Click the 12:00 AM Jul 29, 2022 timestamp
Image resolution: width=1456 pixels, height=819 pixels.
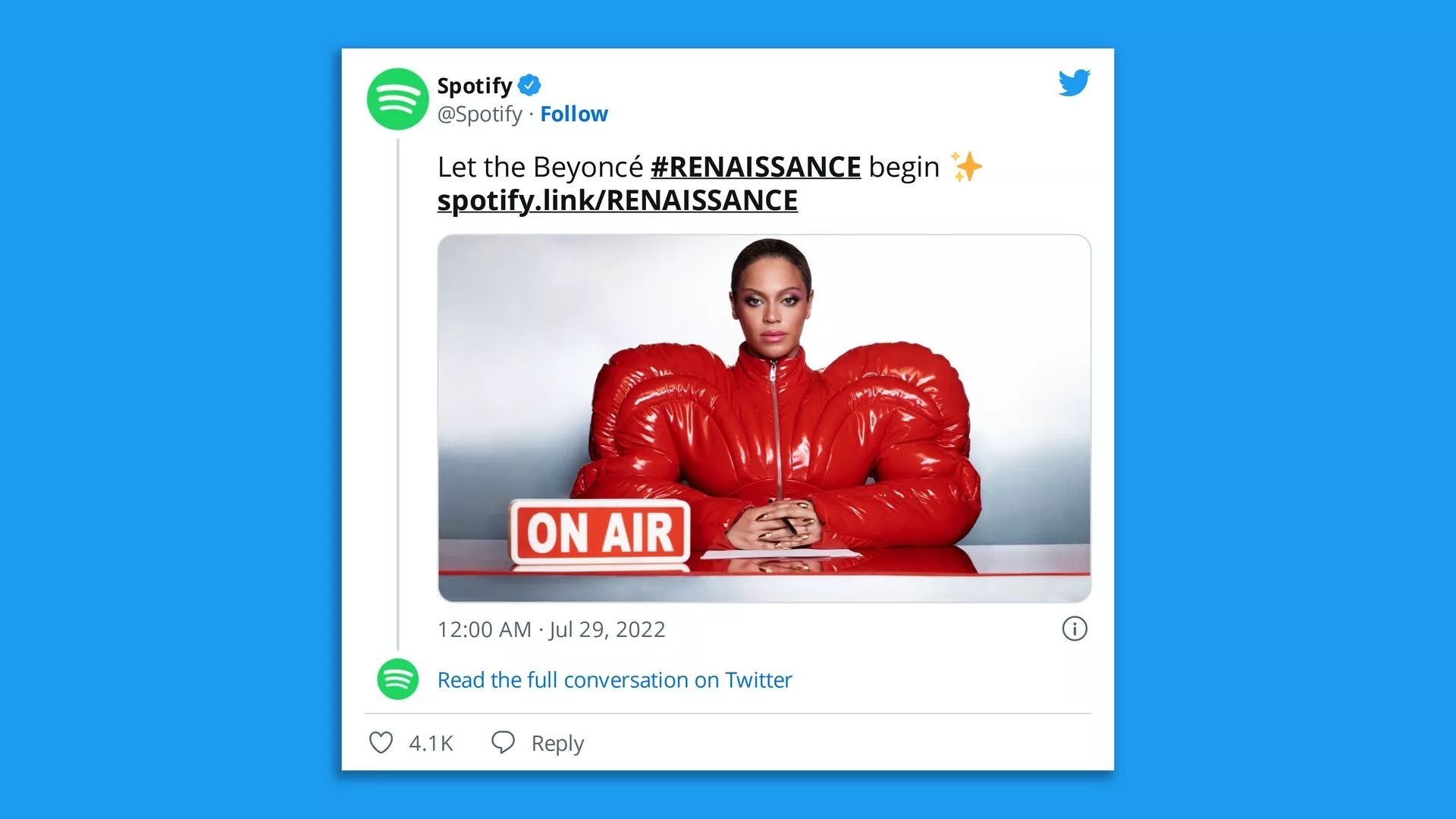click(551, 629)
